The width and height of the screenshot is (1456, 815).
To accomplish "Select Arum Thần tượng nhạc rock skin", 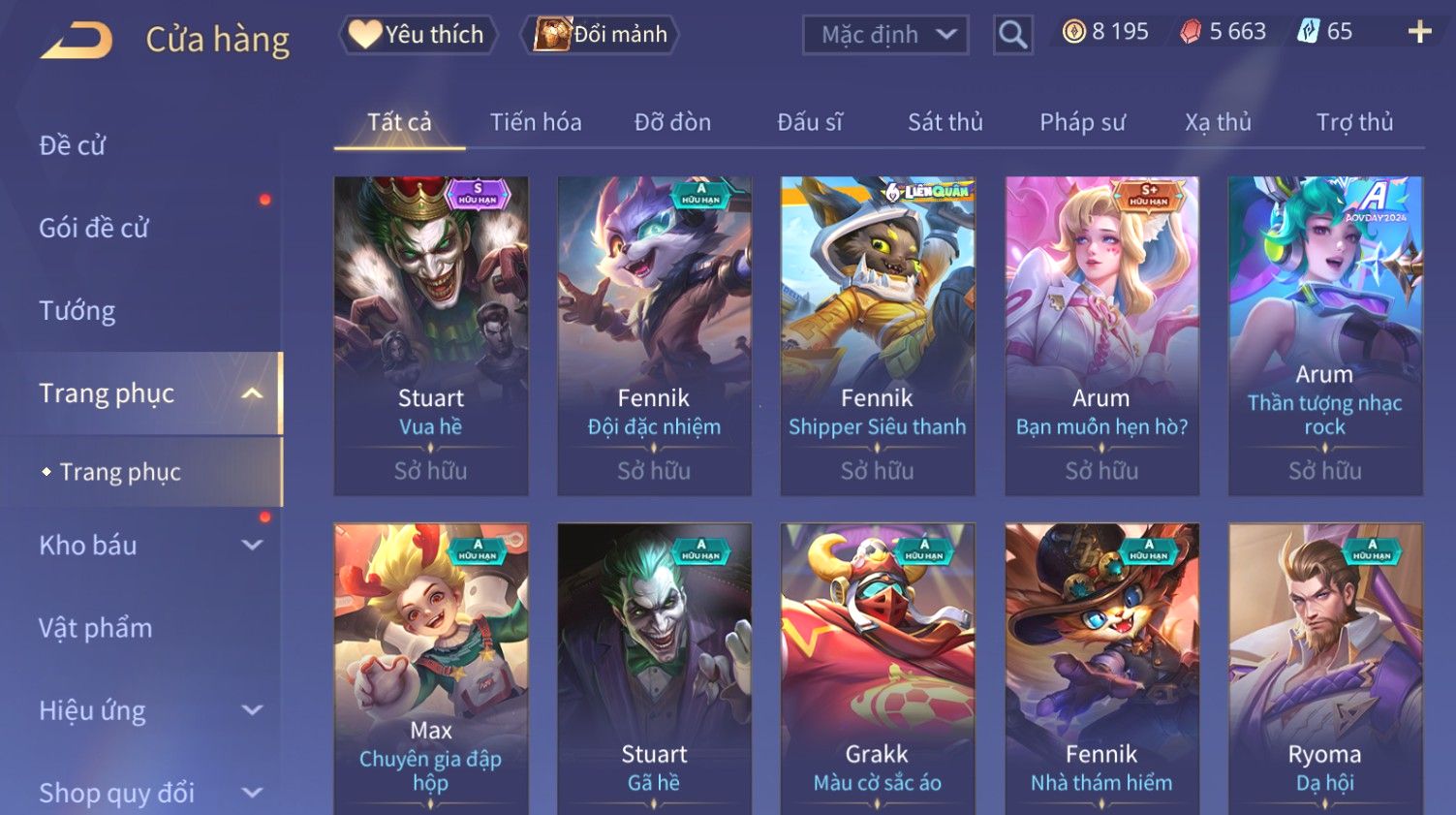I will (1325, 336).
